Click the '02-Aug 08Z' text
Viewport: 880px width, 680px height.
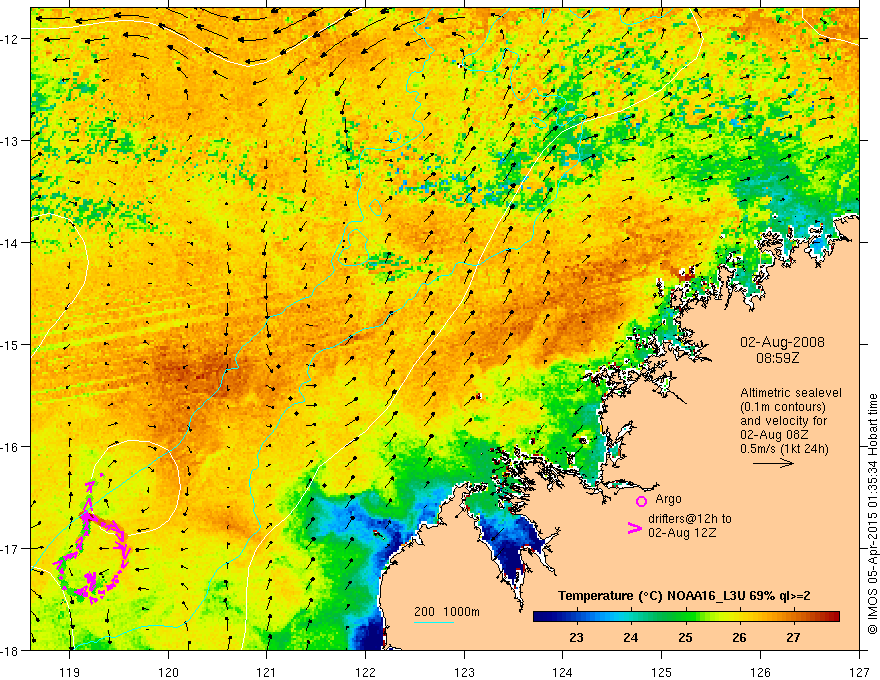(776, 434)
